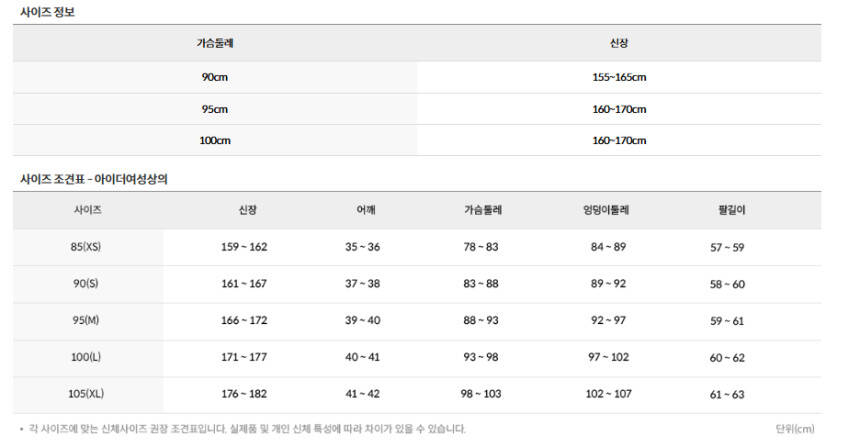Click the 155~165cm height cell

pyautogui.click(x=619, y=77)
